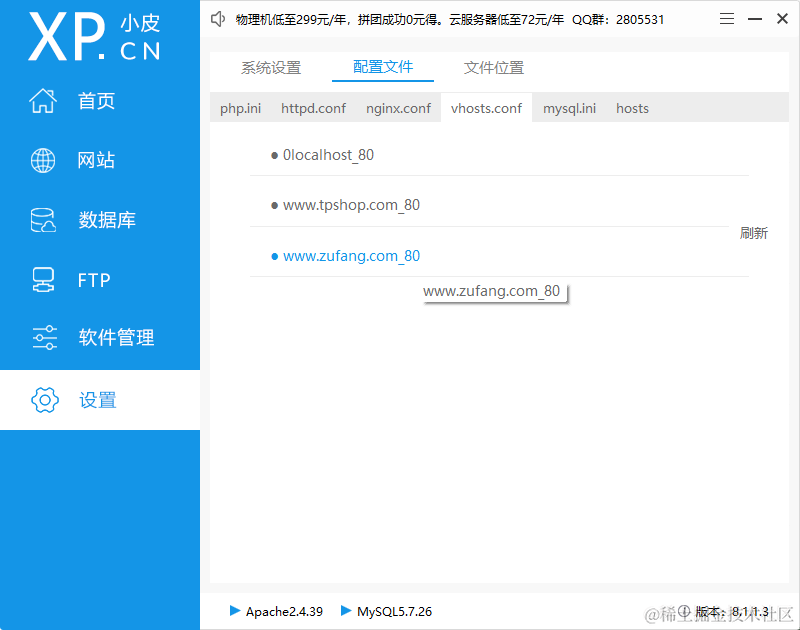Image resolution: width=800 pixels, height=630 pixels.
Task: Open the hamburger menu at top right
Action: point(727,18)
